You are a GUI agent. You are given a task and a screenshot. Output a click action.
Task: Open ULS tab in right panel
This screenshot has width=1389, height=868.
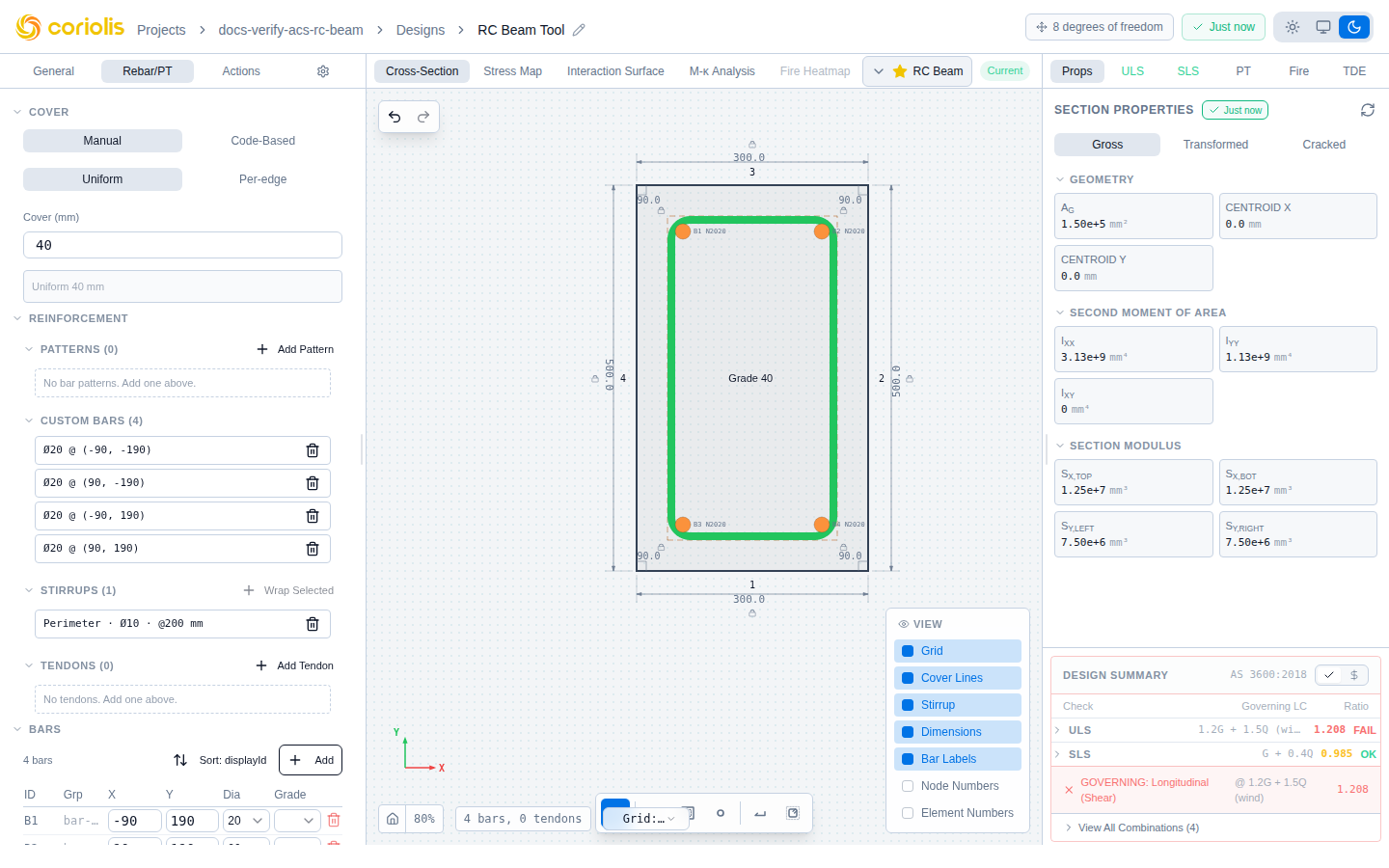(x=1132, y=71)
